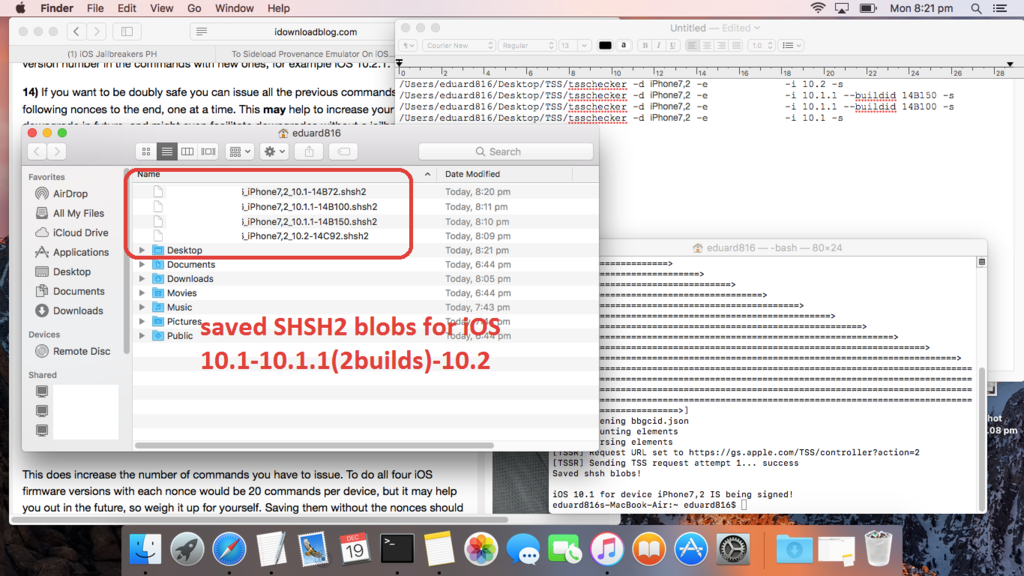Launch Photos from the Dock

(x=481, y=549)
